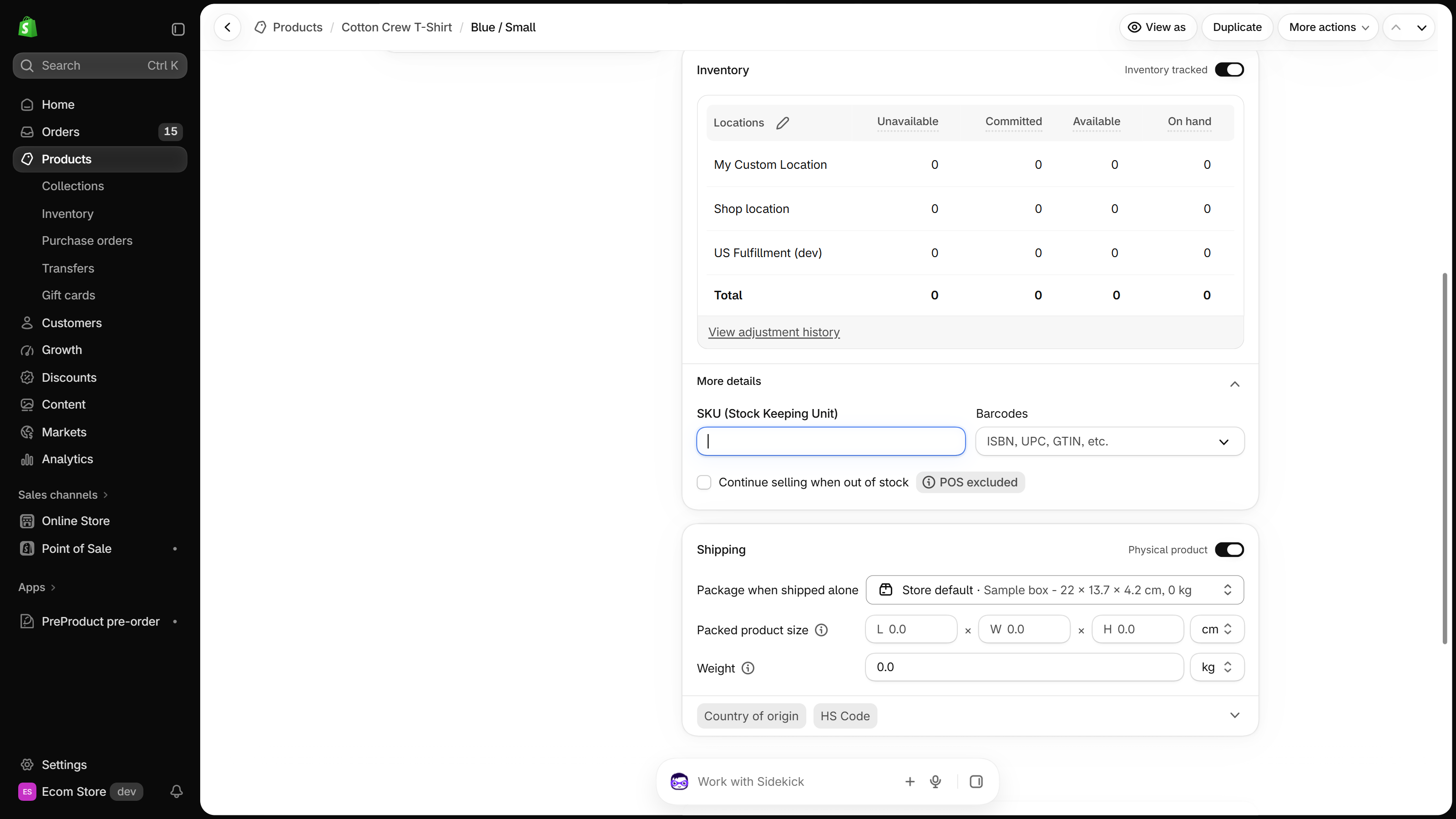This screenshot has width=1456, height=819.
Task: Click the POS excluded info badge
Action: [970, 482]
